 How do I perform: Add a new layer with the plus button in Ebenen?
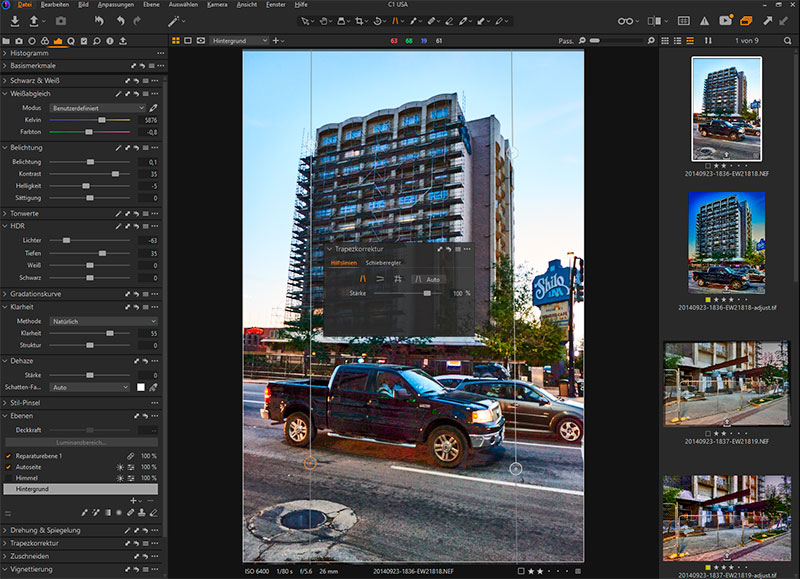(133, 501)
